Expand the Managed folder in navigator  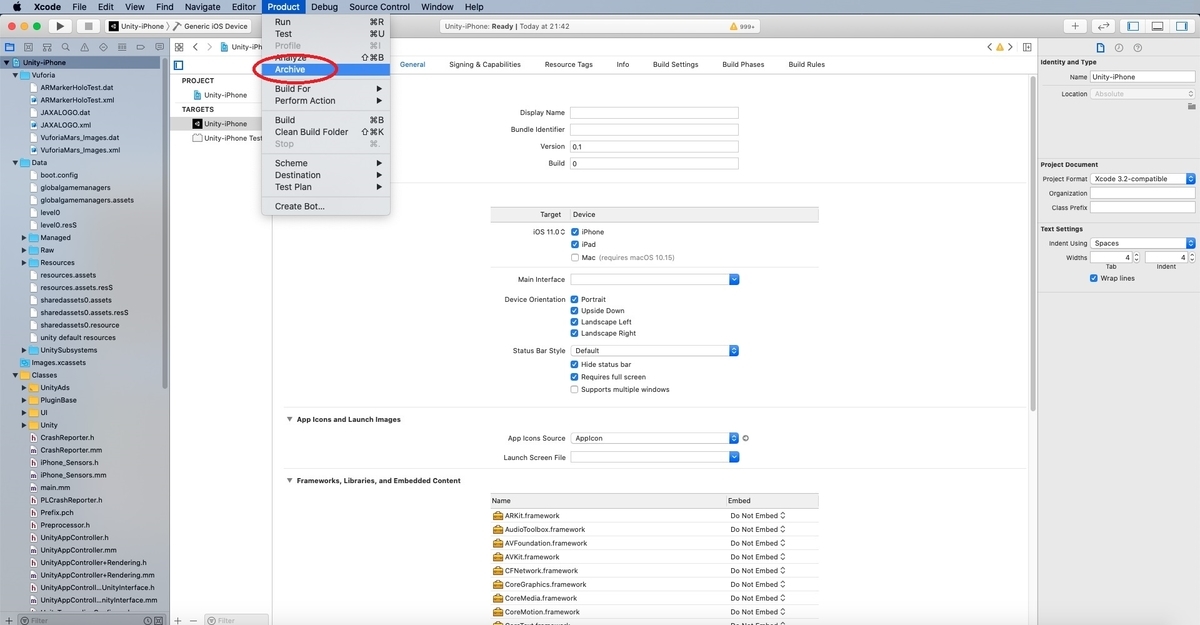[x=24, y=238]
